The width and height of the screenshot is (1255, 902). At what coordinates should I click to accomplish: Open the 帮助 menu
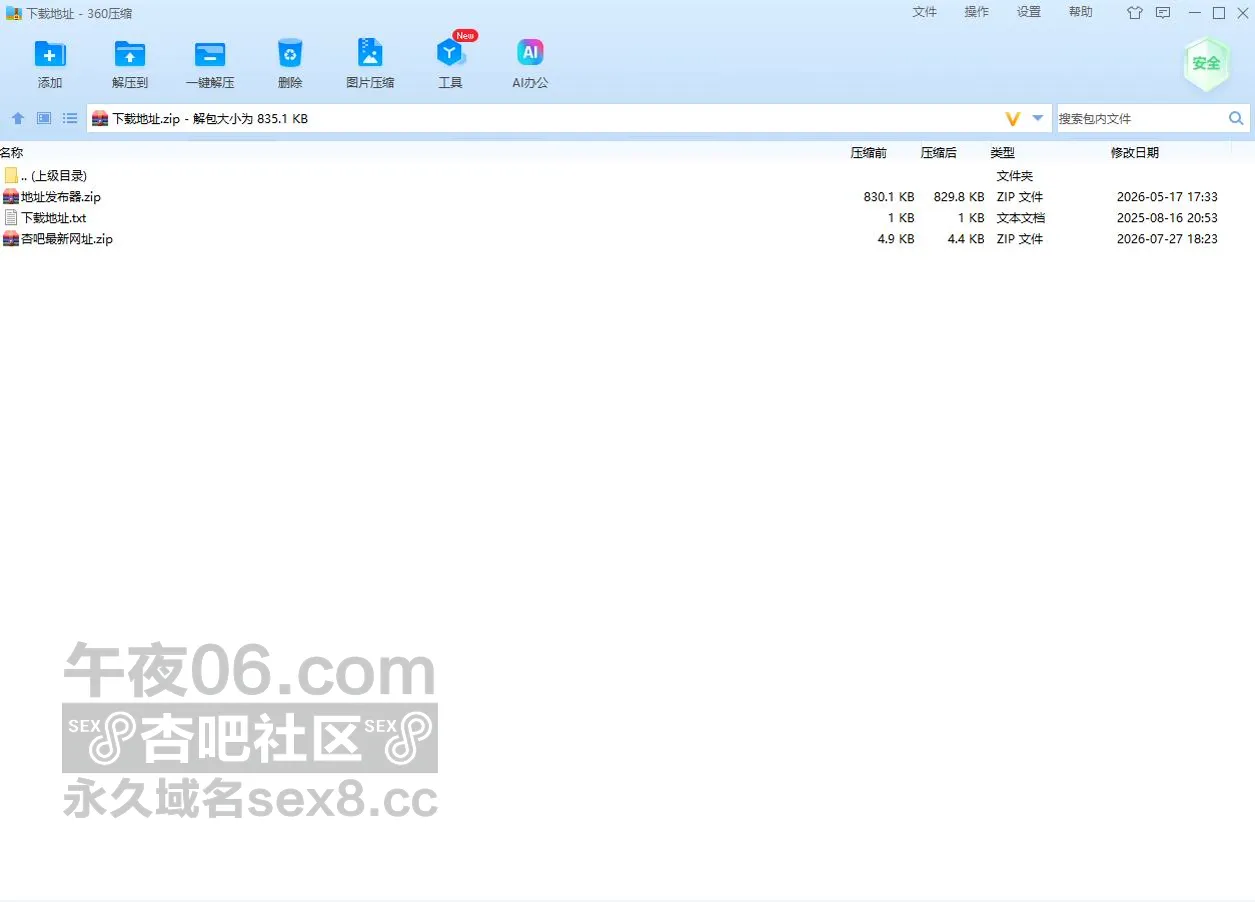click(1081, 12)
